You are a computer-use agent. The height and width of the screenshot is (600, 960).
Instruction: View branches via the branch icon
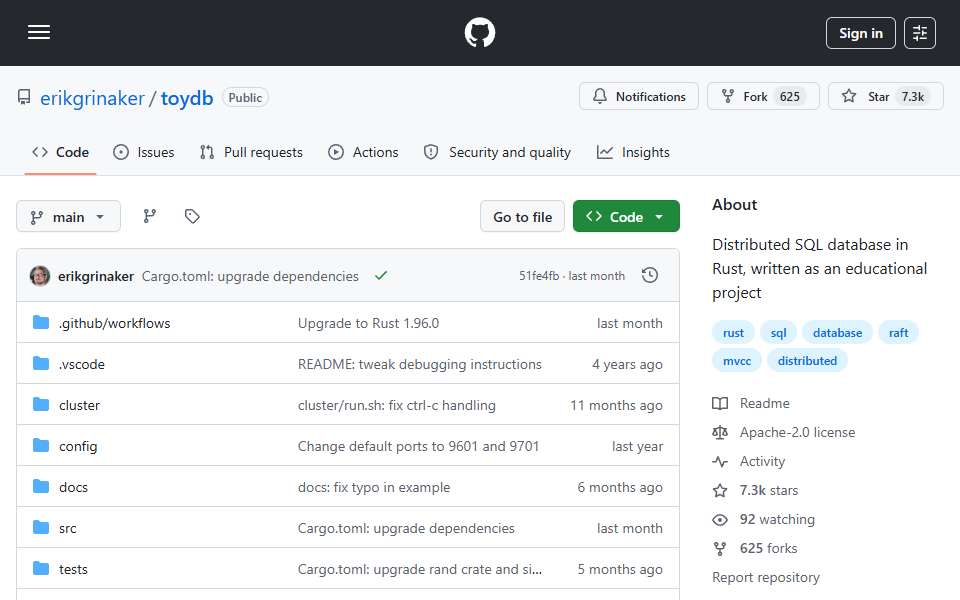pyautogui.click(x=149, y=216)
